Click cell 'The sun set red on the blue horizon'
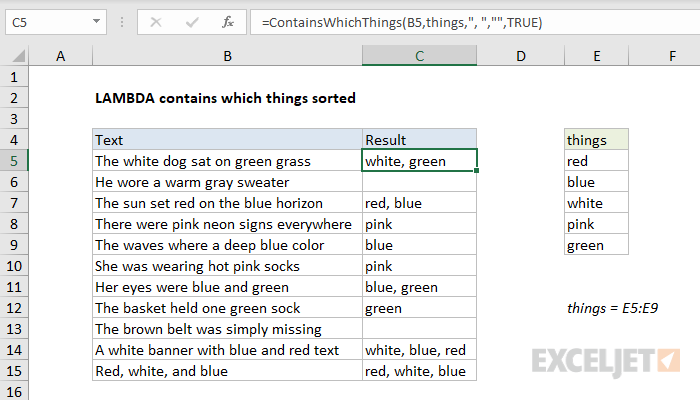The height and width of the screenshot is (400, 700). coord(227,203)
